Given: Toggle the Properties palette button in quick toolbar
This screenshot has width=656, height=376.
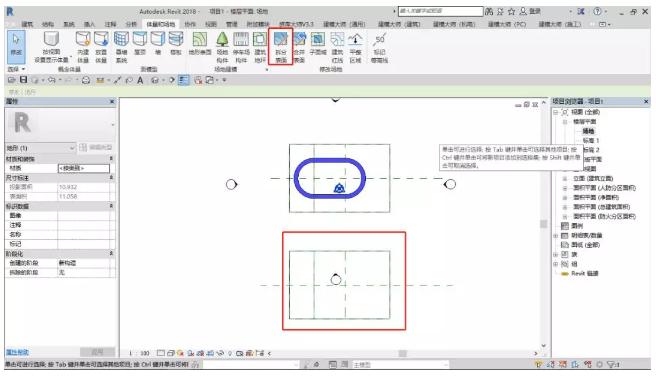Looking at the screenshot, I should tap(183, 80).
